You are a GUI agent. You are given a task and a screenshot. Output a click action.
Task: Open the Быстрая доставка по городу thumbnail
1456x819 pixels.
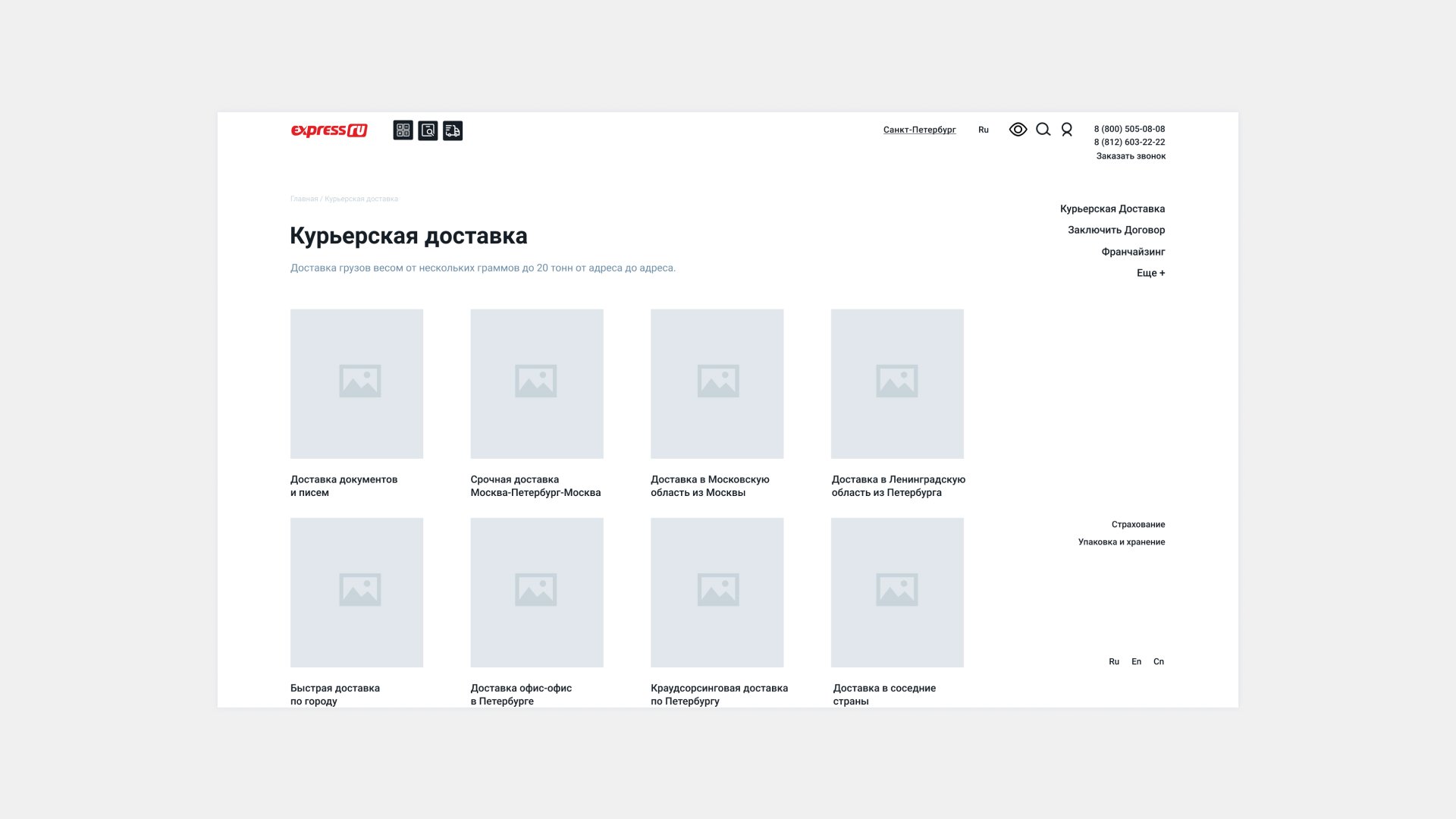356,592
